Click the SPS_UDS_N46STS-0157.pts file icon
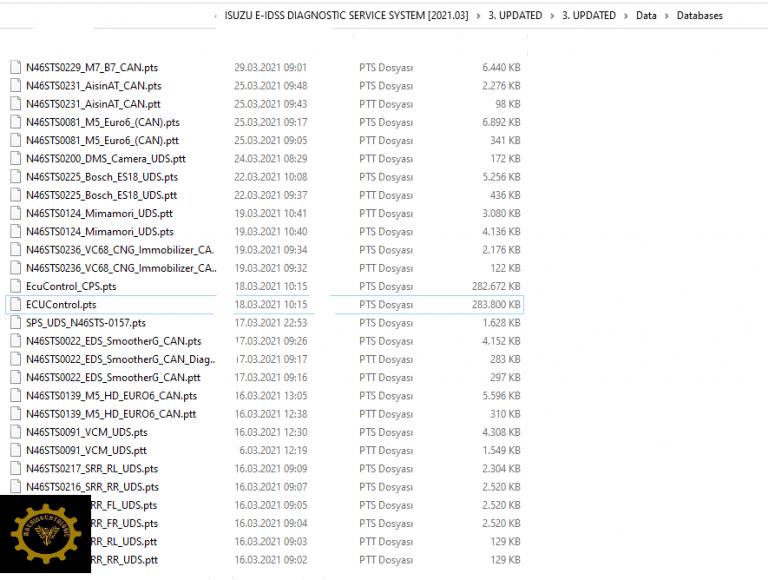 16,323
